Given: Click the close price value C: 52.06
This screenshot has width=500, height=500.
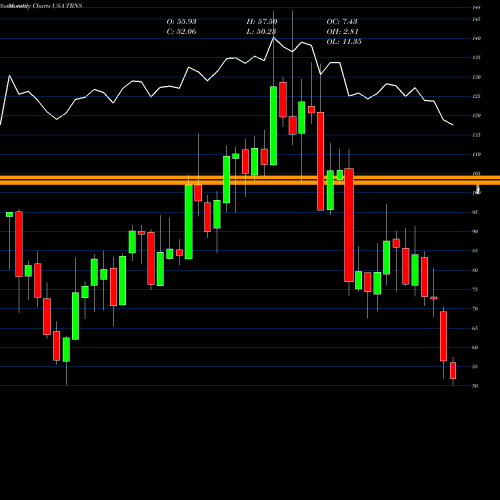Looking at the screenshot, I should [181, 32].
